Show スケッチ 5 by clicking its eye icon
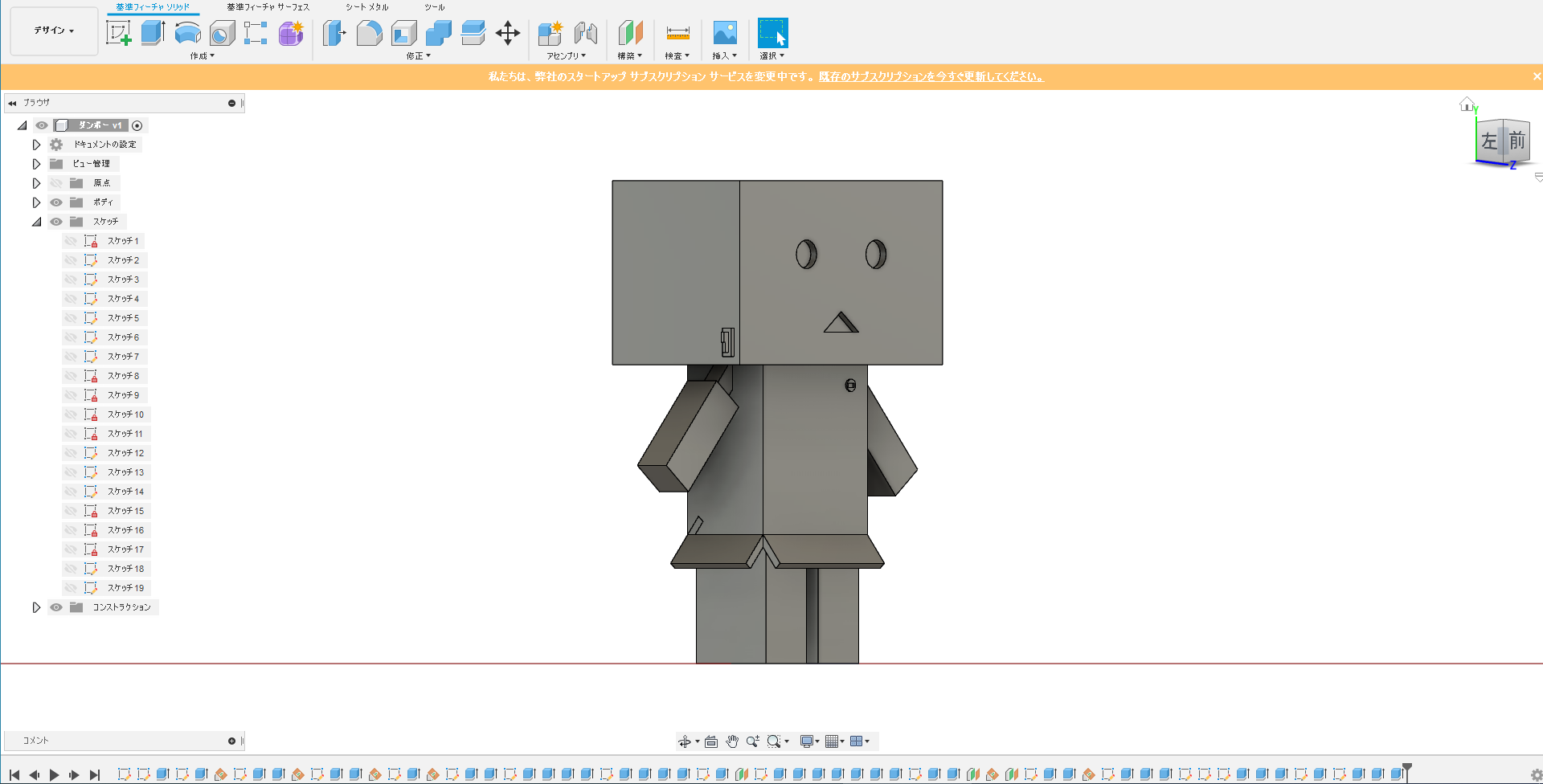 point(71,318)
